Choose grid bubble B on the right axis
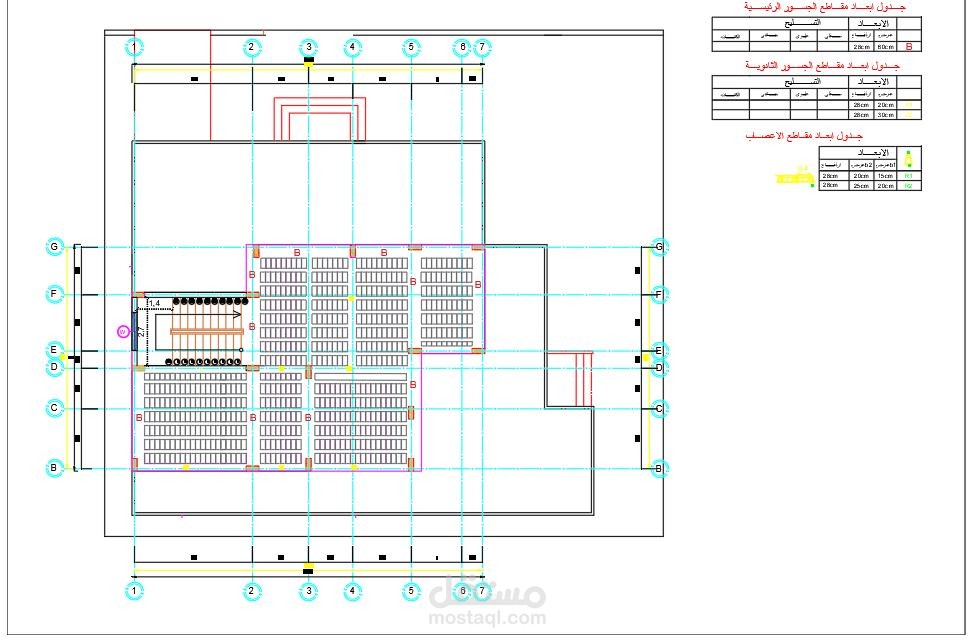The image size is (975, 641). (659, 468)
